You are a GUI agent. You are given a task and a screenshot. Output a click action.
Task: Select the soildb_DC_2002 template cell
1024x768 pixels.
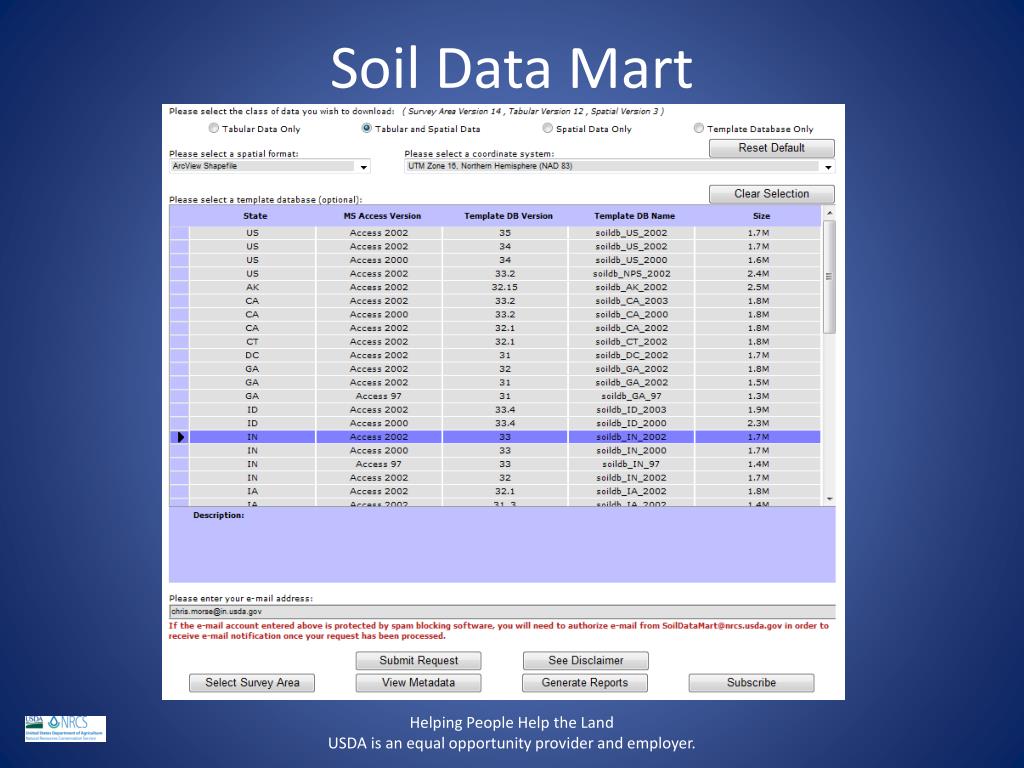[x=632, y=355]
